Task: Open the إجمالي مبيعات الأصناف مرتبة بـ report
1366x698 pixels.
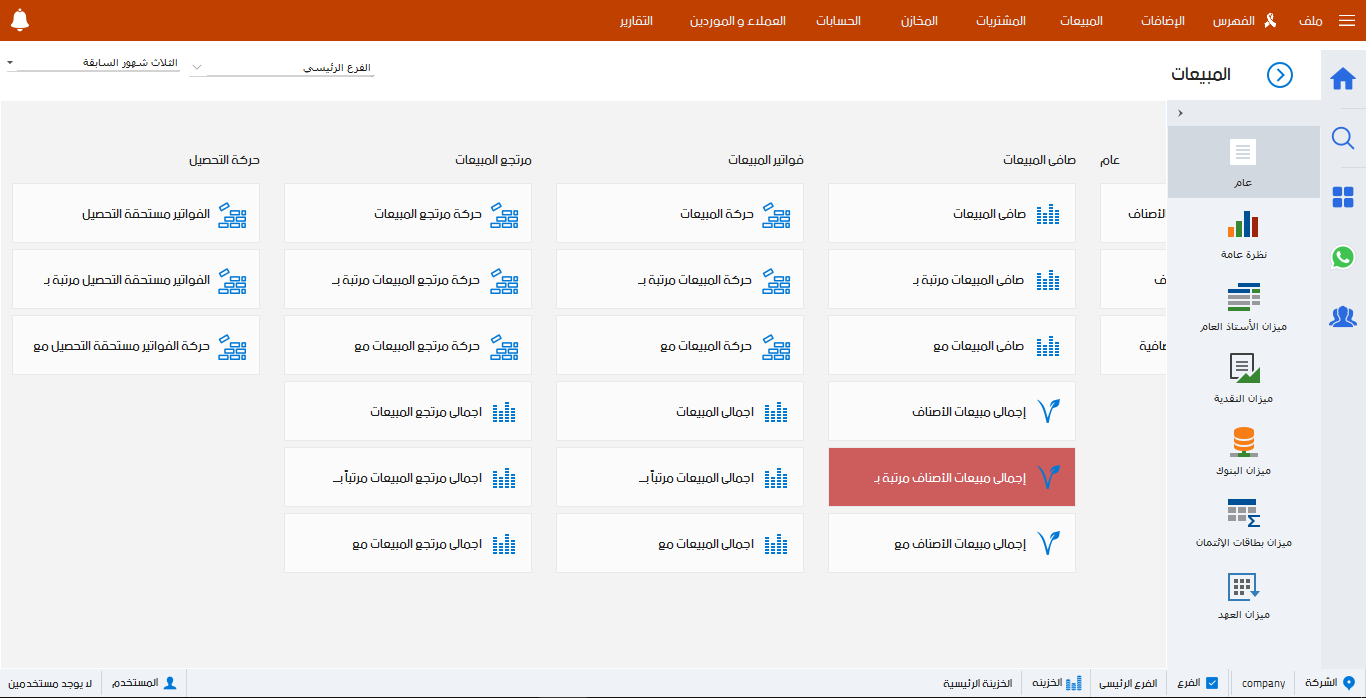Action: [x=951, y=477]
